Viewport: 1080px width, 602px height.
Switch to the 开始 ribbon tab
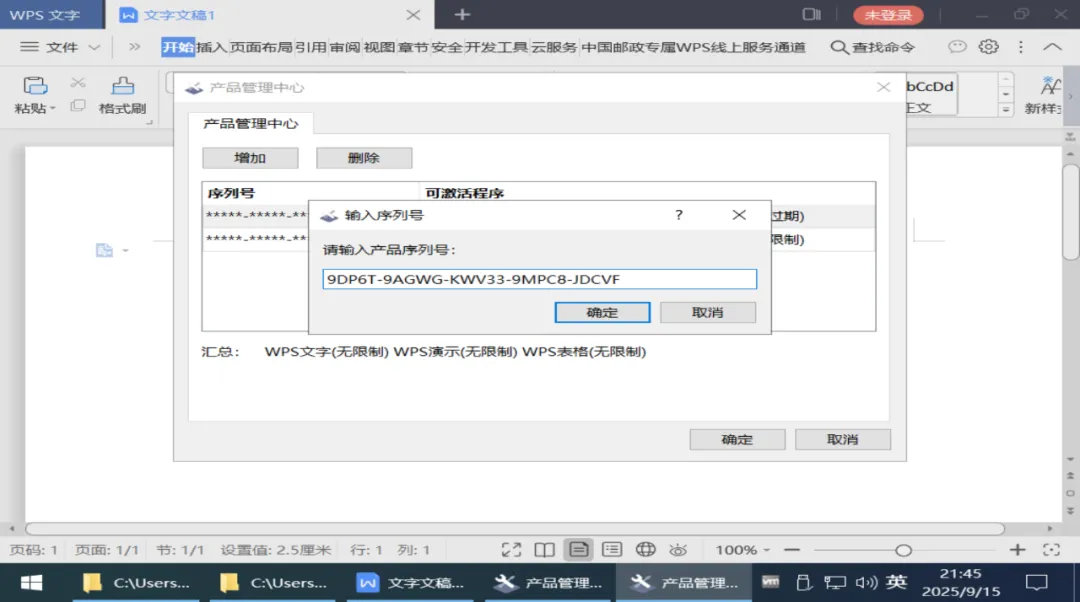[178, 47]
